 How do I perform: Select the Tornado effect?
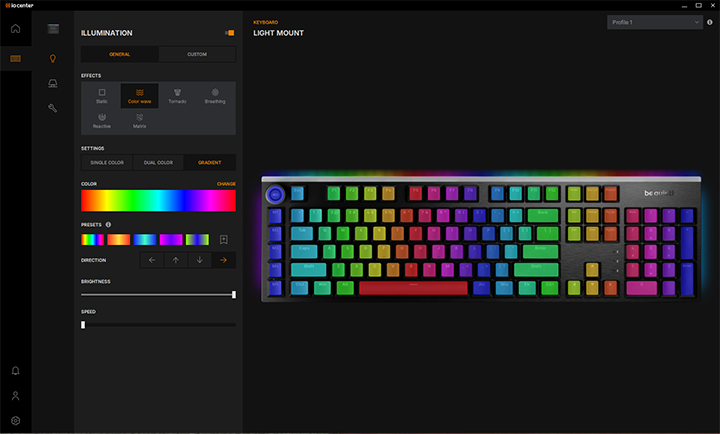pyautogui.click(x=177, y=95)
